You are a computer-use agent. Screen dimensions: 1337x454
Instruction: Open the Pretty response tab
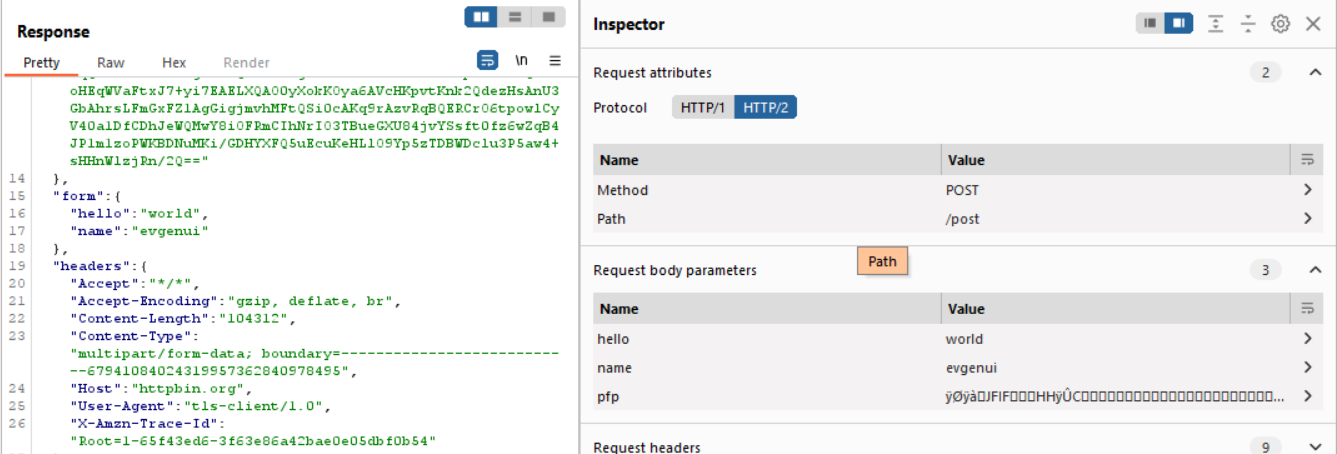point(42,62)
